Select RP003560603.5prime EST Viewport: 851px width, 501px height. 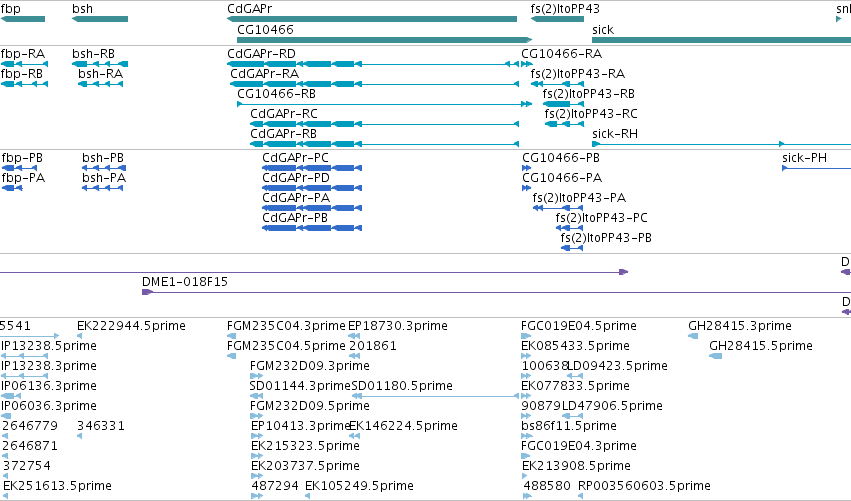pos(644,486)
